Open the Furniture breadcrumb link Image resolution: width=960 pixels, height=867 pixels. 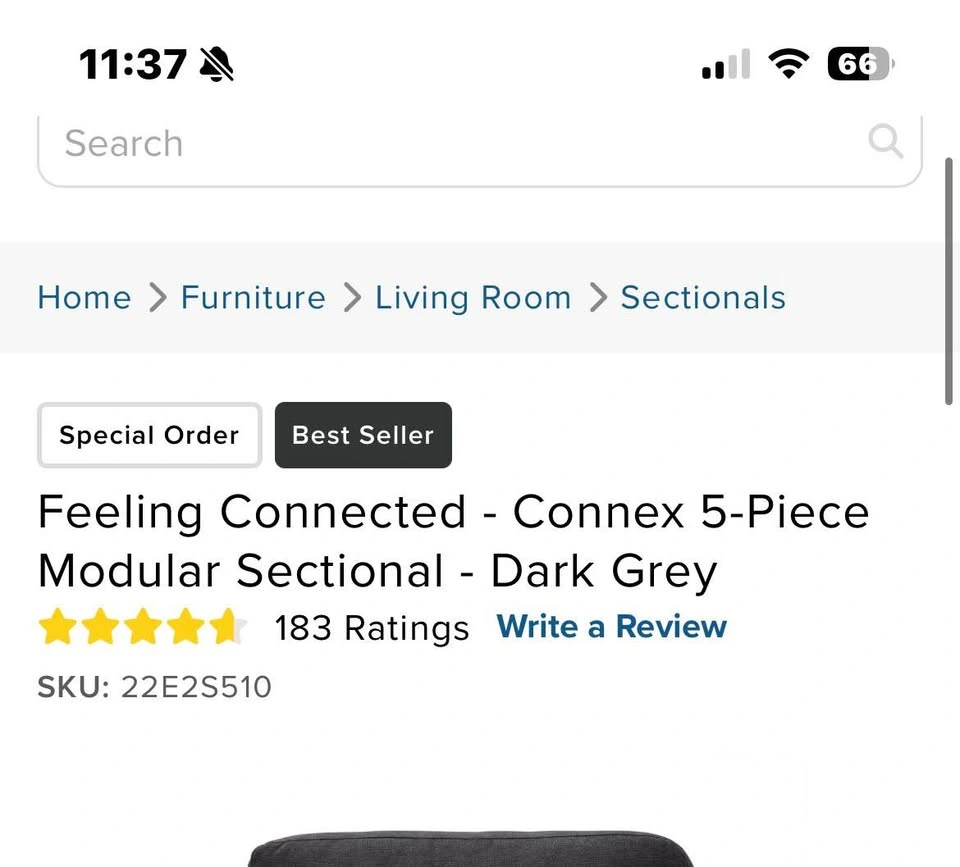[253, 298]
